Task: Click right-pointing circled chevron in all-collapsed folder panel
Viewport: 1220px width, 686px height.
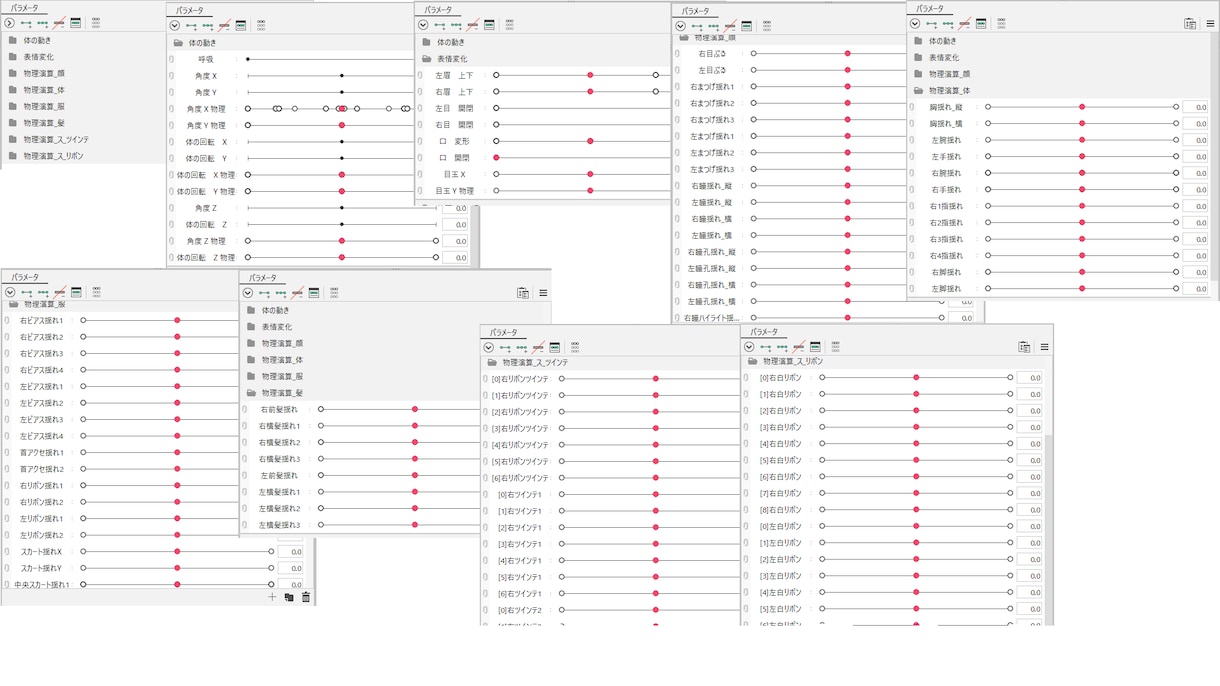Action: [9, 23]
